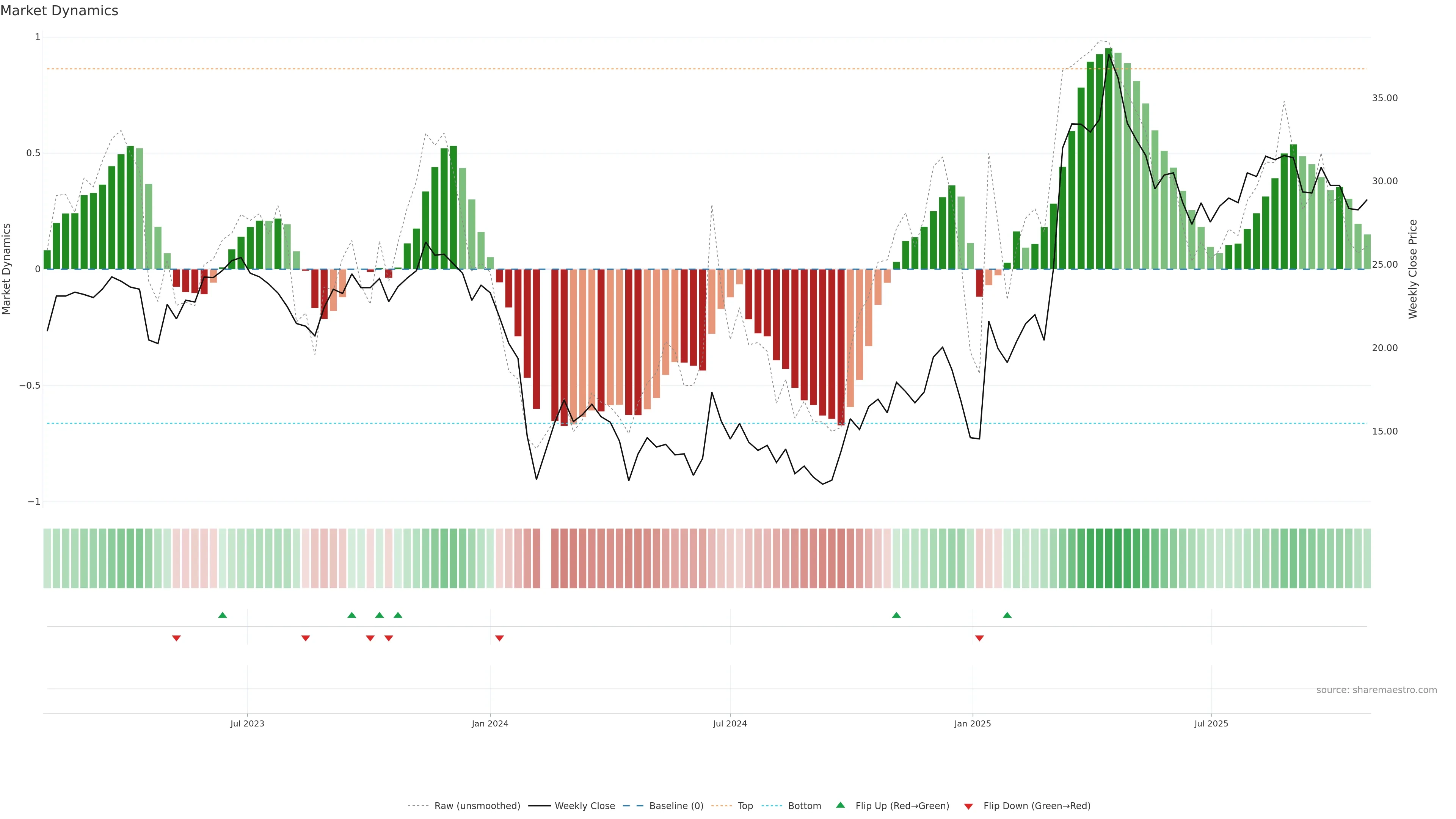Toggle Weekly Close legend entry
The image size is (1456, 819).
[584, 805]
